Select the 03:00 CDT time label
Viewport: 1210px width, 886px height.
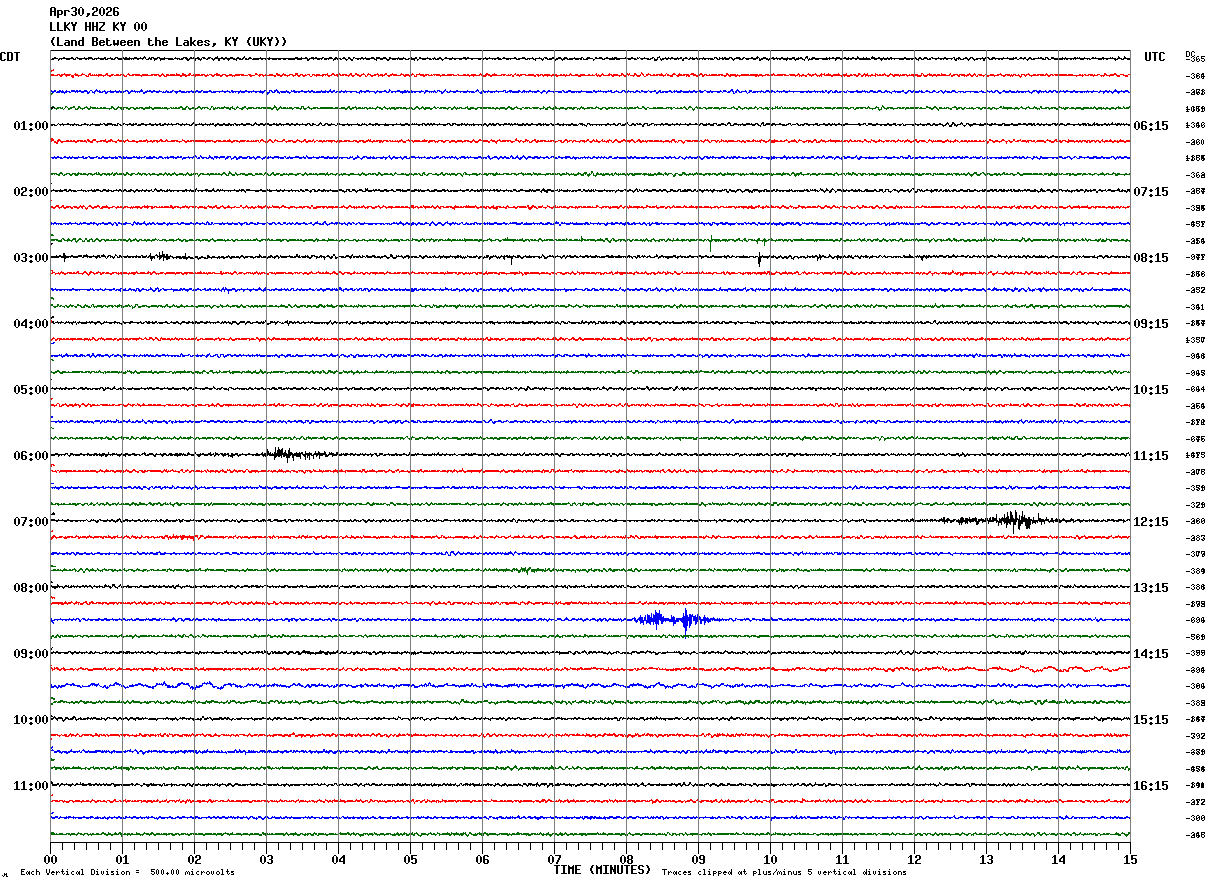[x=31, y=258]
